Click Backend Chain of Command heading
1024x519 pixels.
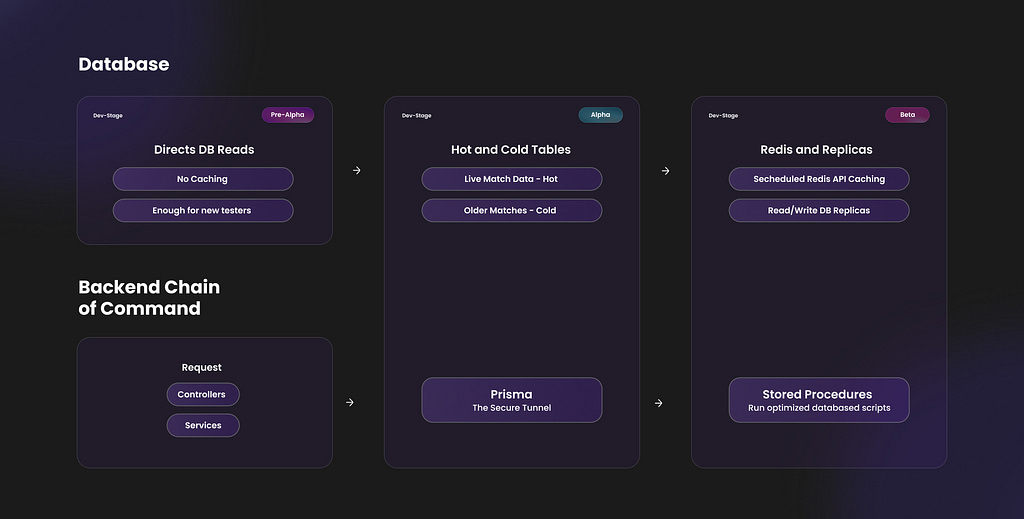[149, 298]
